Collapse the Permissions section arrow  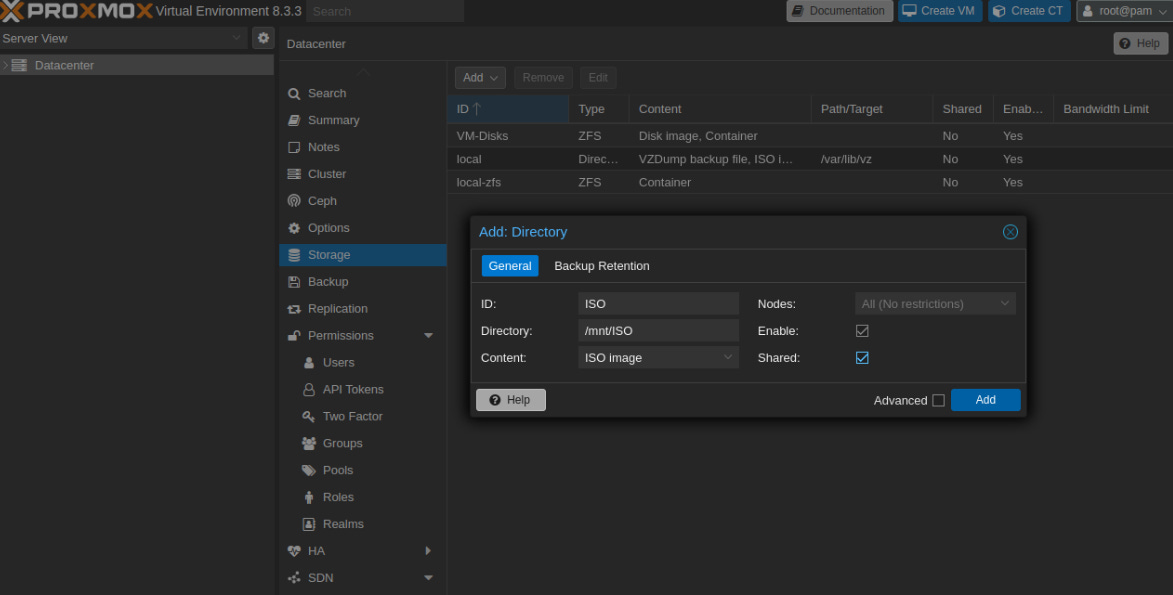[x=429, y=335]
